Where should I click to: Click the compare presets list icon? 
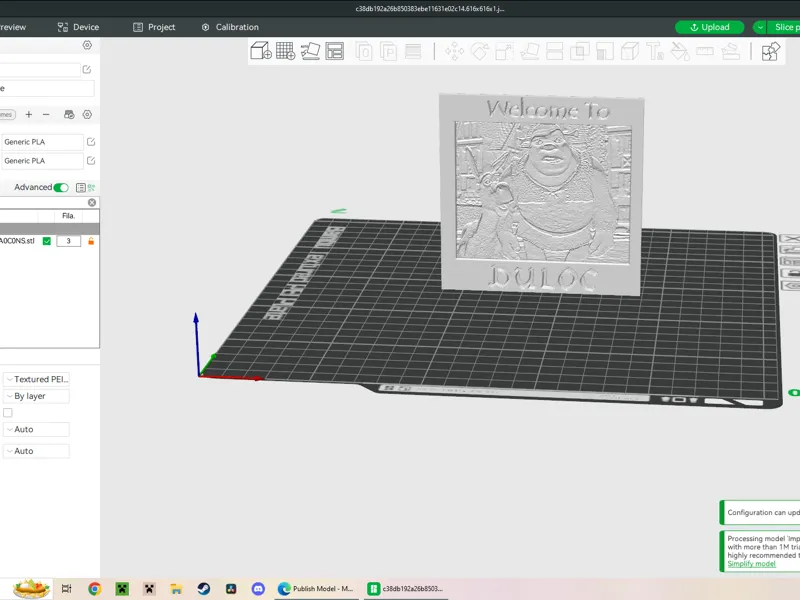(x=80, y=188)
